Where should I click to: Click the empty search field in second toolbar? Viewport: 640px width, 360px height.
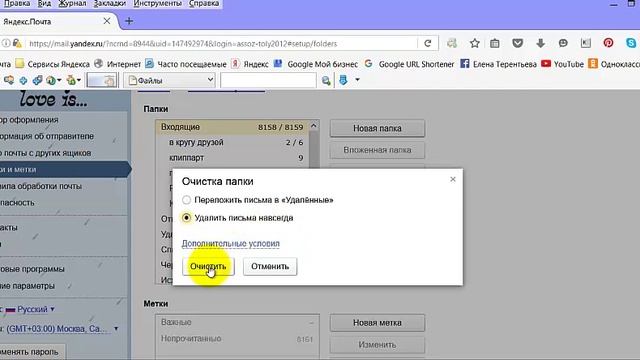tap(268, 80)
